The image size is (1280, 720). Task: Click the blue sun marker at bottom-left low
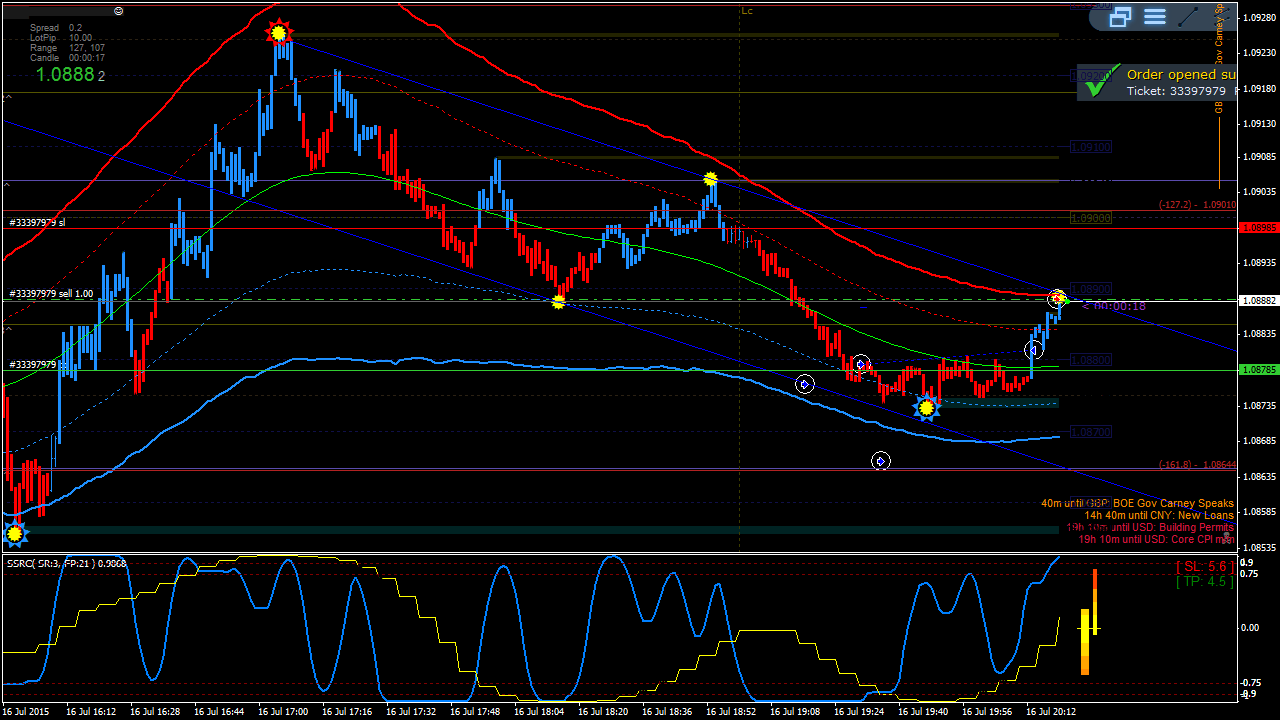pos(14,534)
